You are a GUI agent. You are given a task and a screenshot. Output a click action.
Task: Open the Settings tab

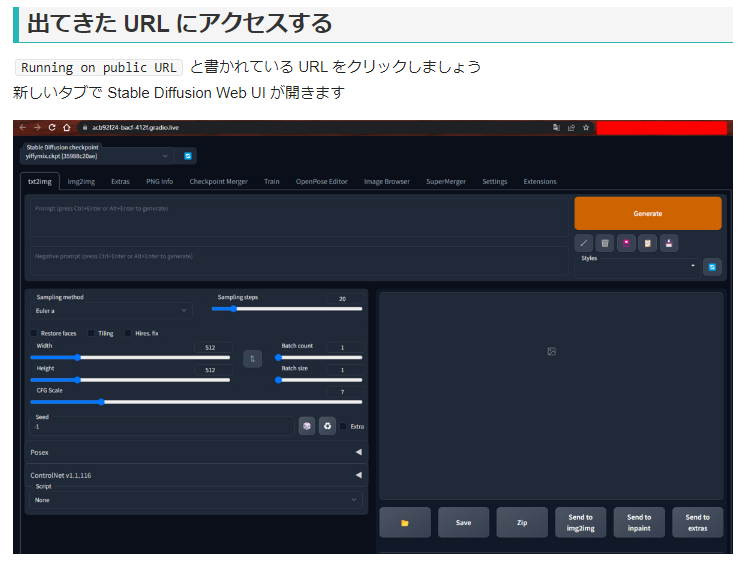pos(494,181)
